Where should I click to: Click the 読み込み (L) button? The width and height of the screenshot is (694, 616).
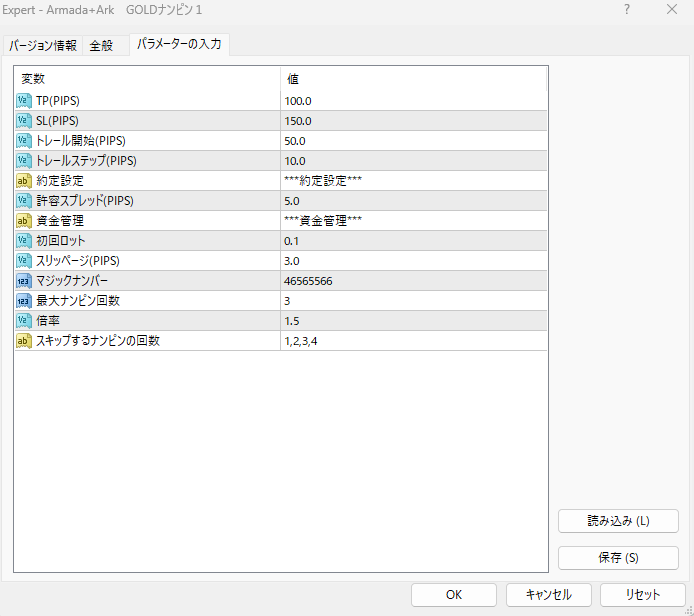(x=618, y=521)
